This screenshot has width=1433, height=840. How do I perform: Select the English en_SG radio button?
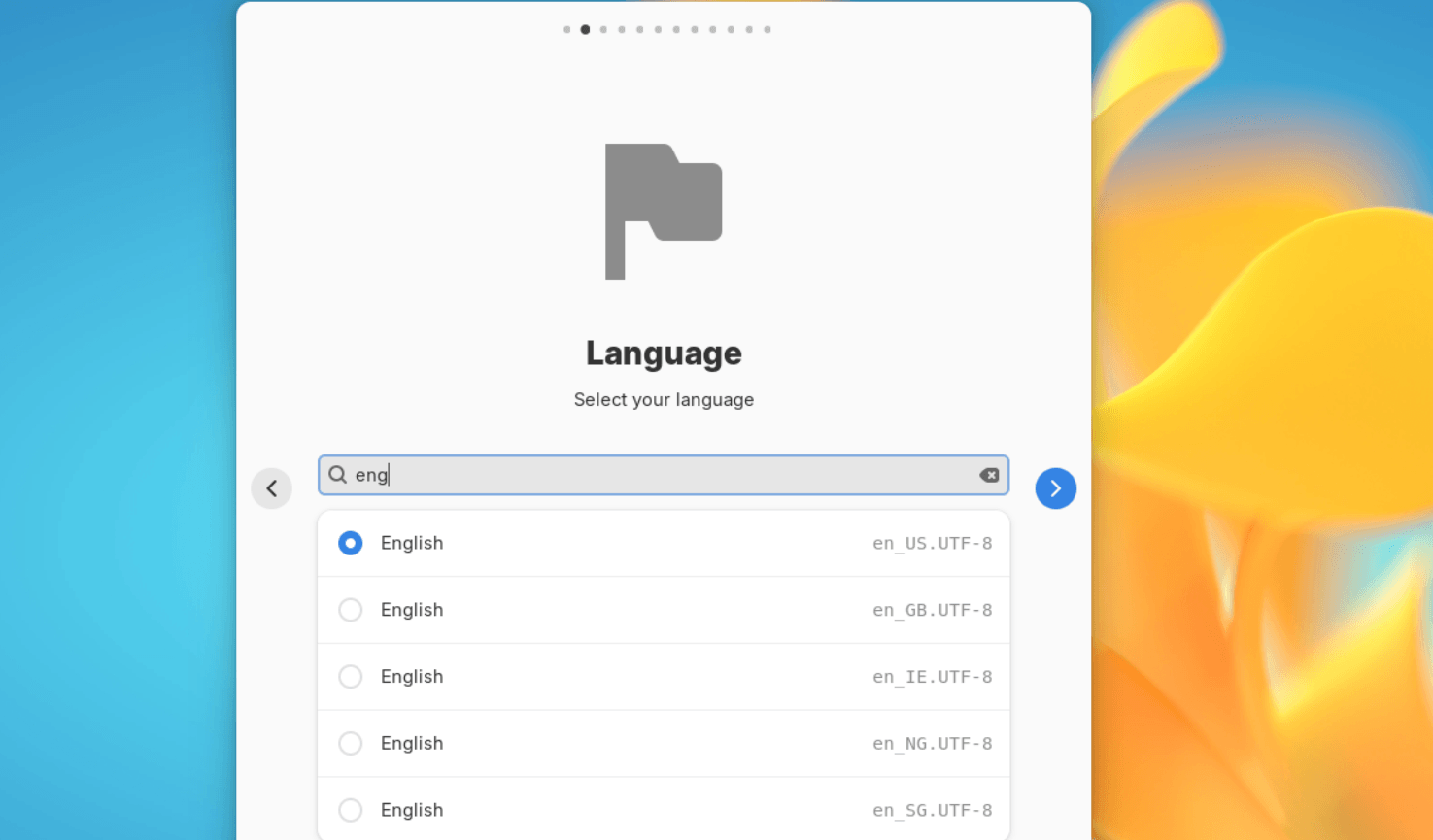pos(350,809)
